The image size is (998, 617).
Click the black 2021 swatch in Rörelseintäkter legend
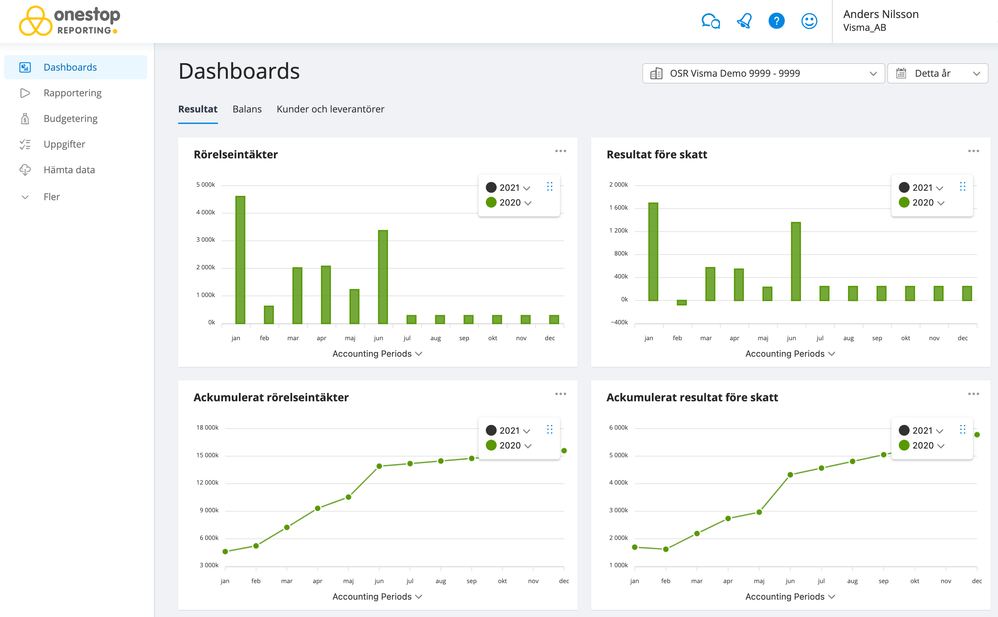491,188
